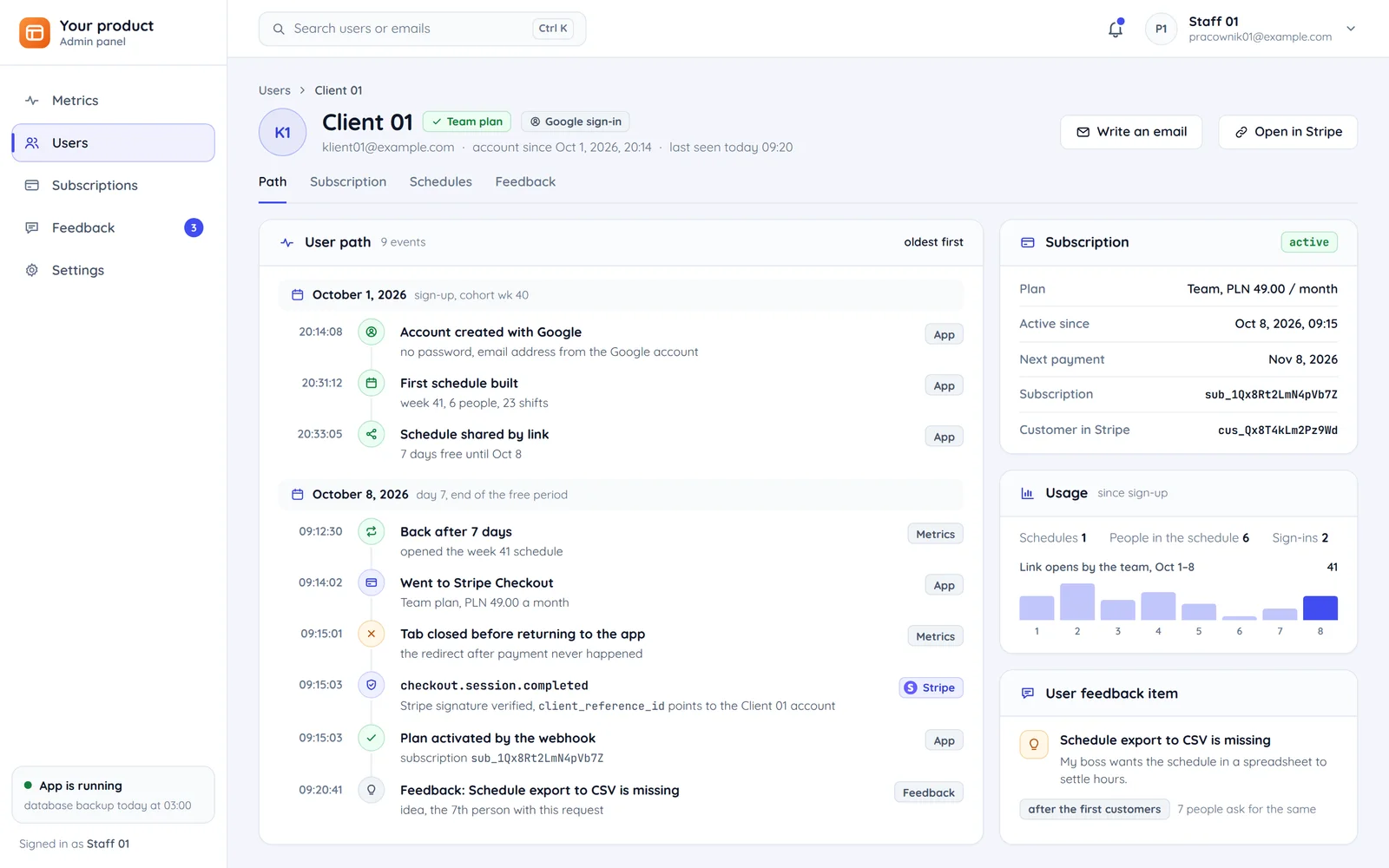The image size is (1389, 868).
Task: Select subscription ID sub_1Qx8Rt2LmN4pVb7Z in card
Action: pos(1271,395)
